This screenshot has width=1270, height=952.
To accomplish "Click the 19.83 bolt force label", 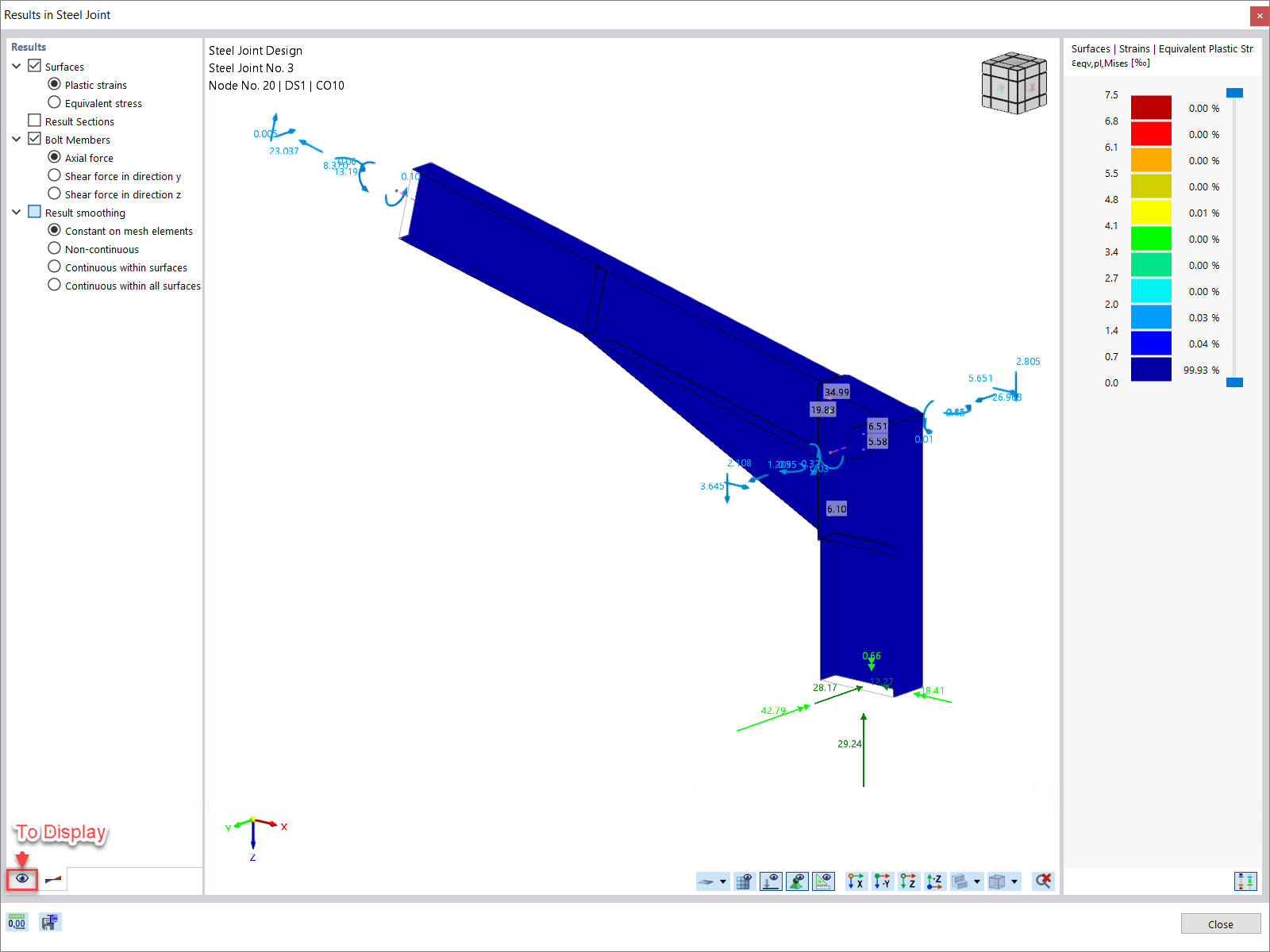I will (x=822, y=410).
